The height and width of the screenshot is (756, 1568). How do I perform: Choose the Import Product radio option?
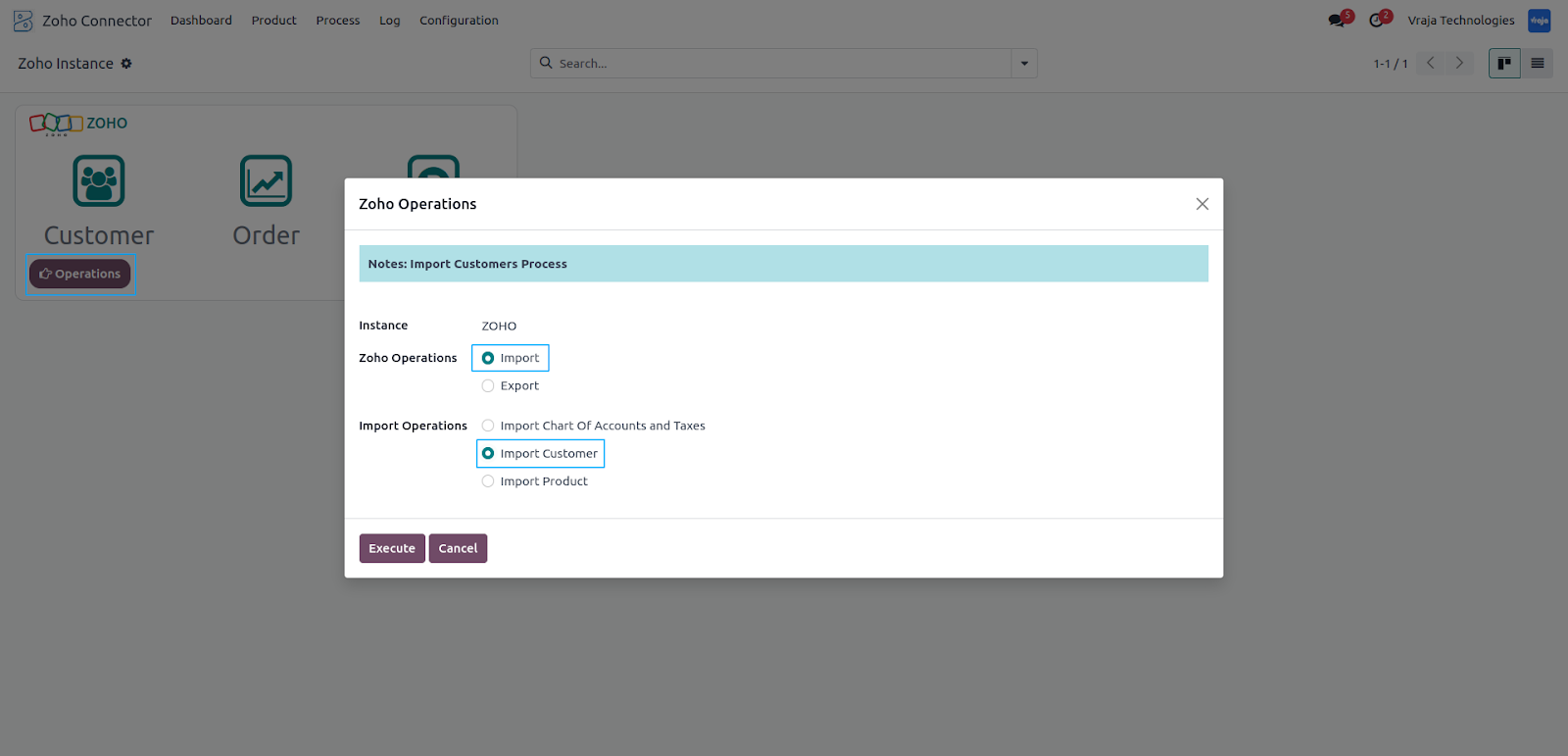pyautogui.click(x=488, y=481)
